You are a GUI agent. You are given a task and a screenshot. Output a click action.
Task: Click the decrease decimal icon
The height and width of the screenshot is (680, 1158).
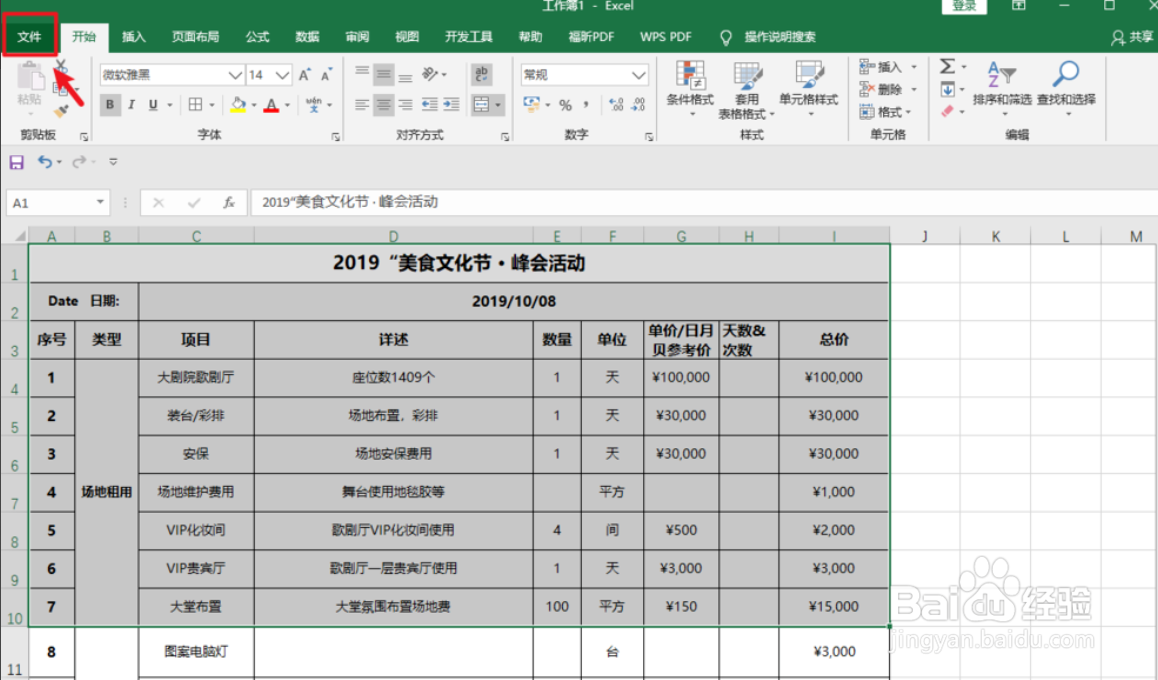[639, 105]
